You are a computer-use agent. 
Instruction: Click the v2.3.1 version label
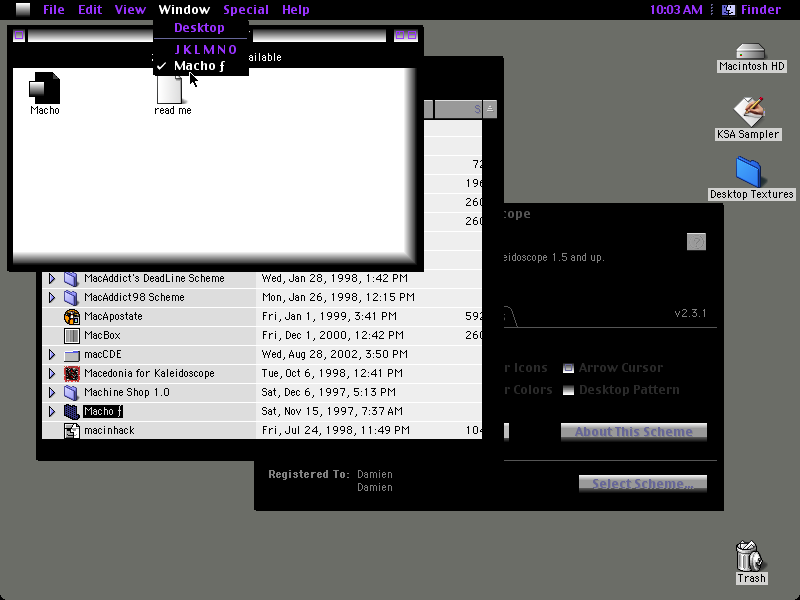pos(690,313)
